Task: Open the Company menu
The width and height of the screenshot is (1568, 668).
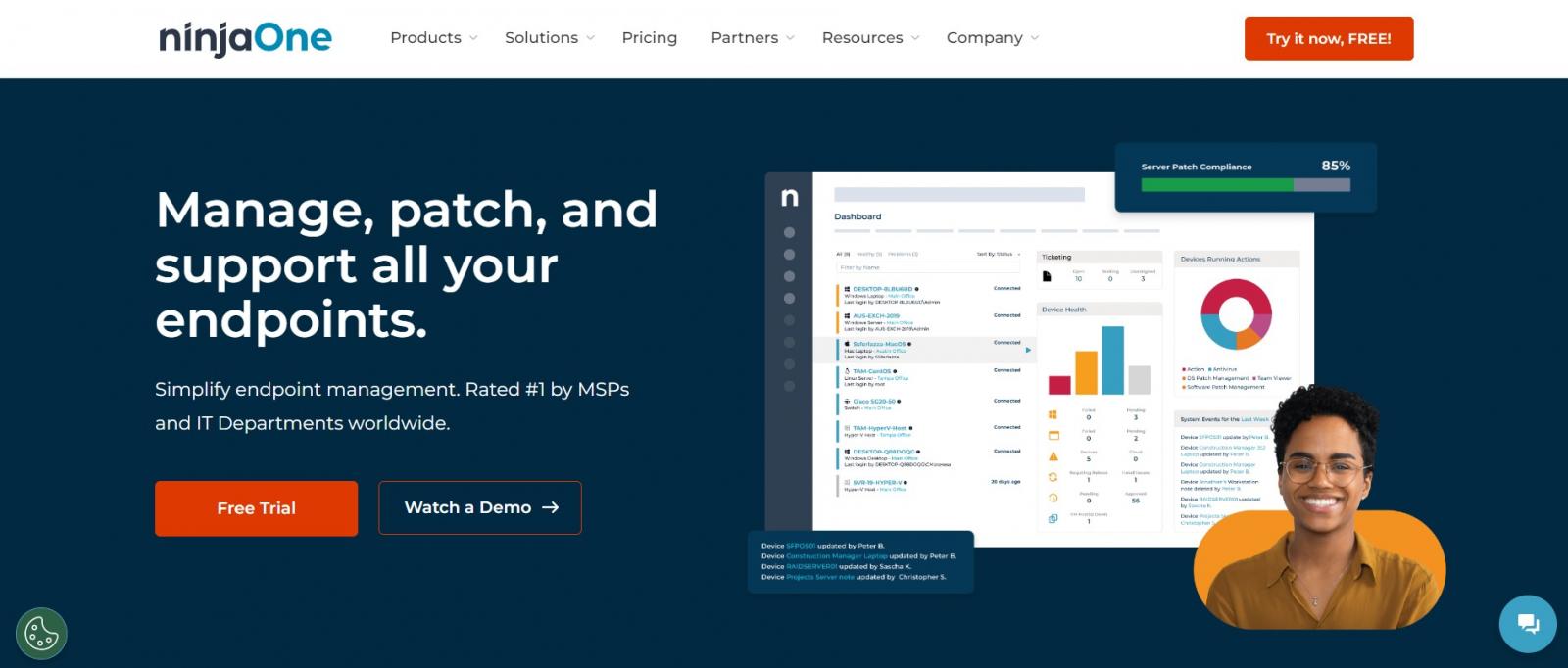Action: coord(985,38)
